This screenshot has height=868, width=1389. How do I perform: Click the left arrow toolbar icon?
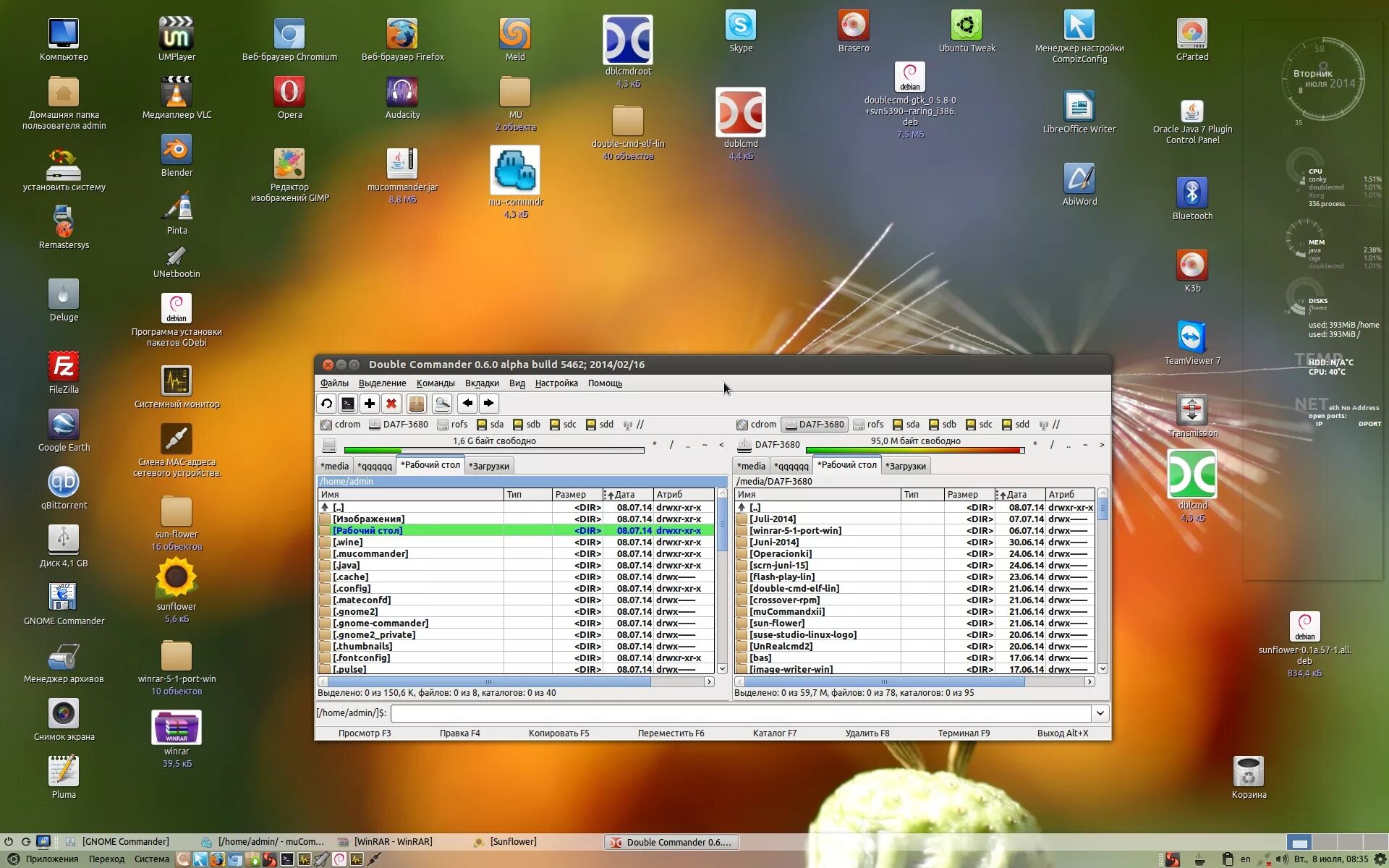[x=467, y=404]
